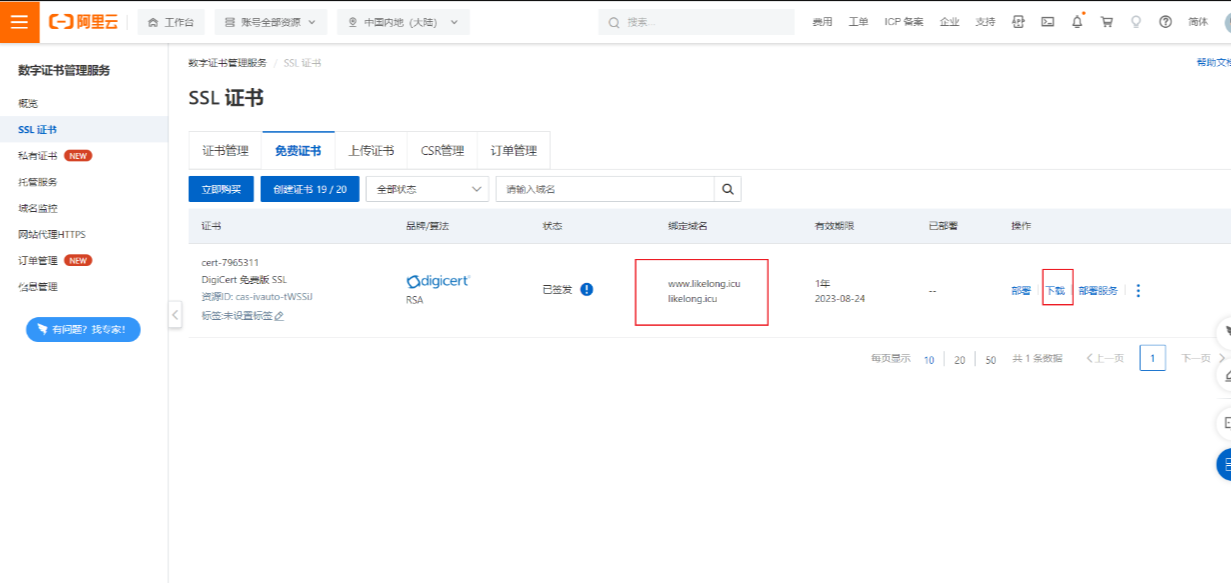The image size is (1231, 583).
Task: Click the 上一页 previous page button
Action: (x=1105, y=358)
